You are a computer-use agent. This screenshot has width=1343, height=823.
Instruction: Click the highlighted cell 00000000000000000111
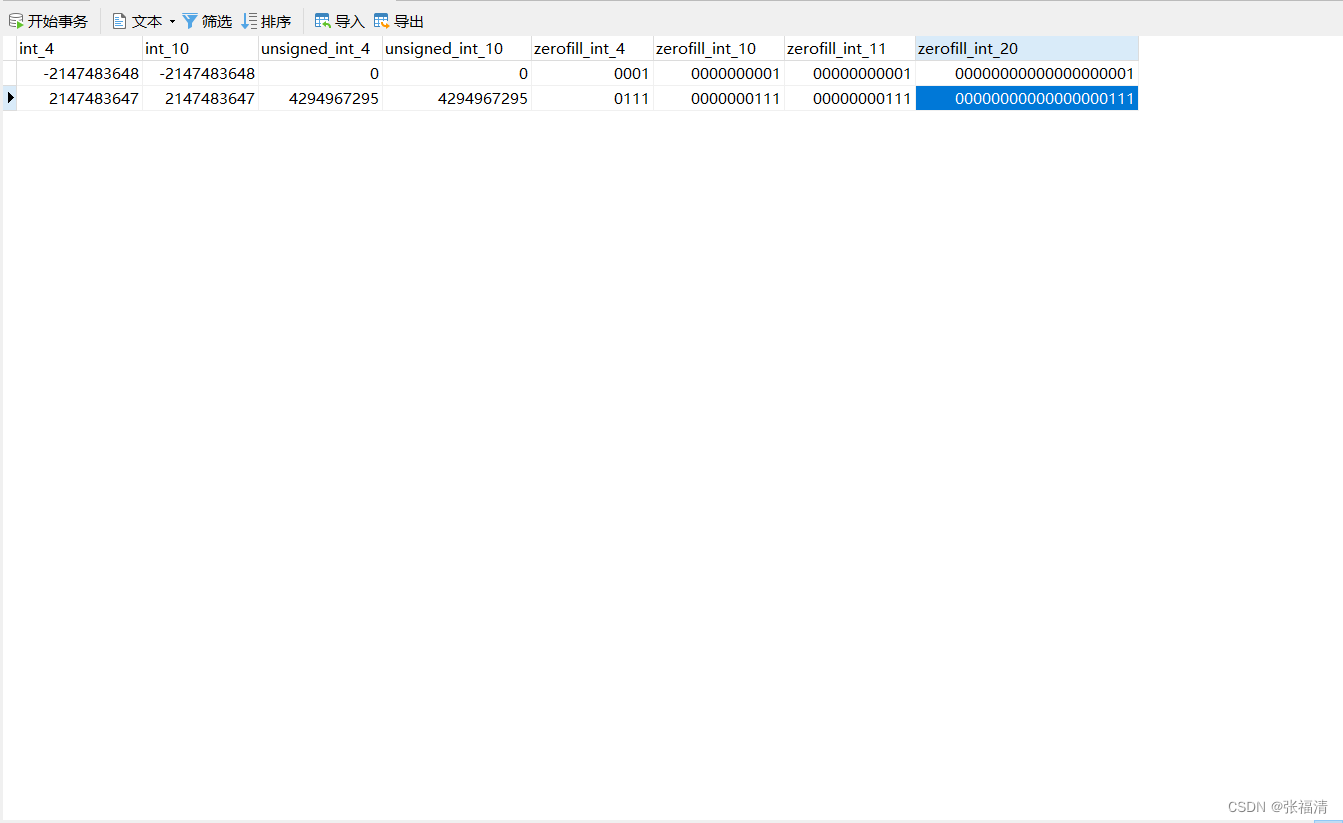1027,98
